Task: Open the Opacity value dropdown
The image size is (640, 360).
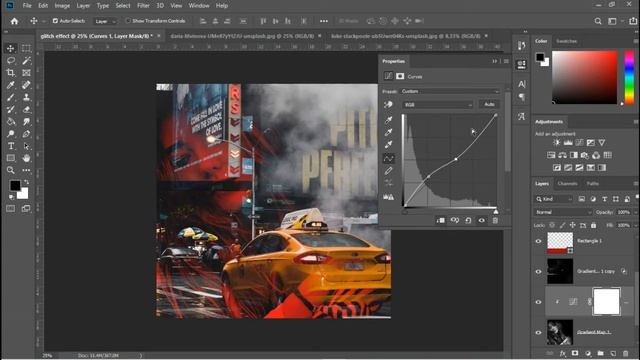Action: (636, 212)
